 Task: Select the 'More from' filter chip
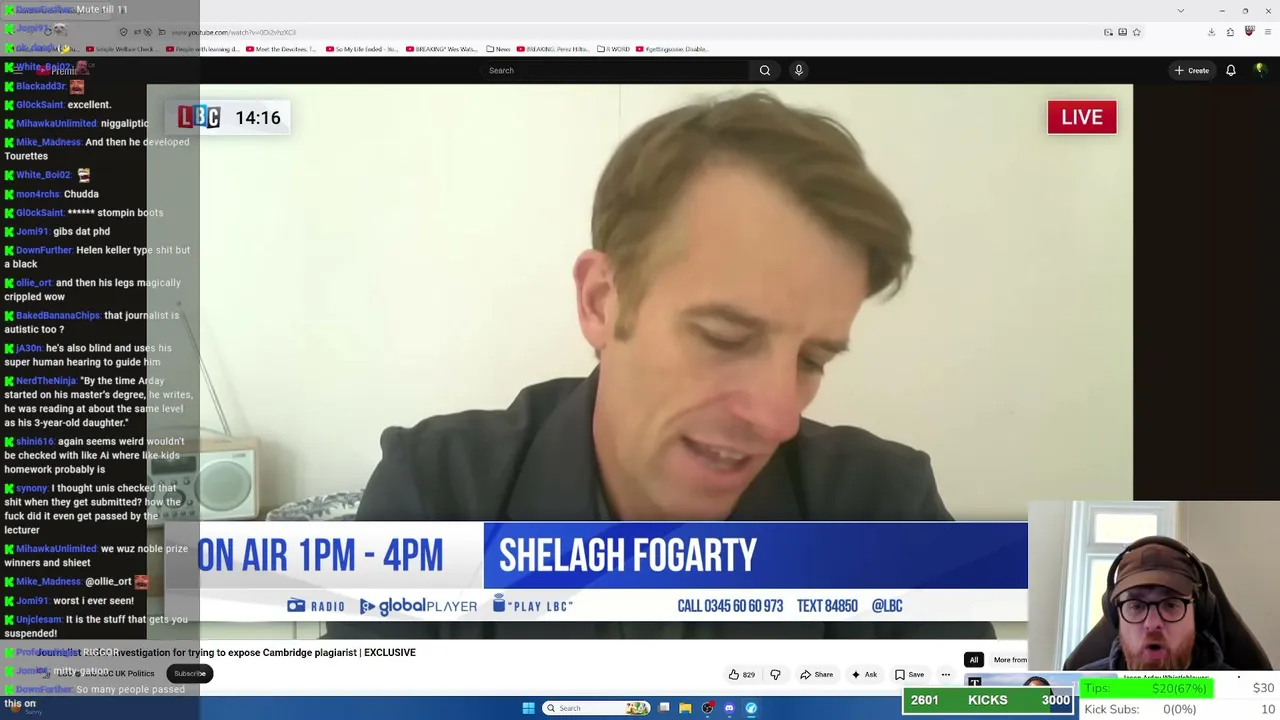1009,660
